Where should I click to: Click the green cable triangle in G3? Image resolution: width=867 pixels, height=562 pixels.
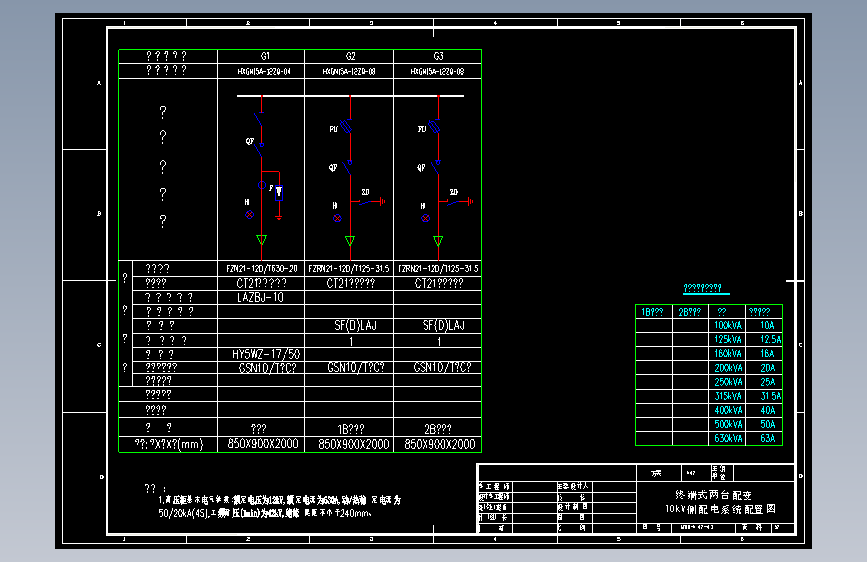pyautogui.click(x=438, y=241)
